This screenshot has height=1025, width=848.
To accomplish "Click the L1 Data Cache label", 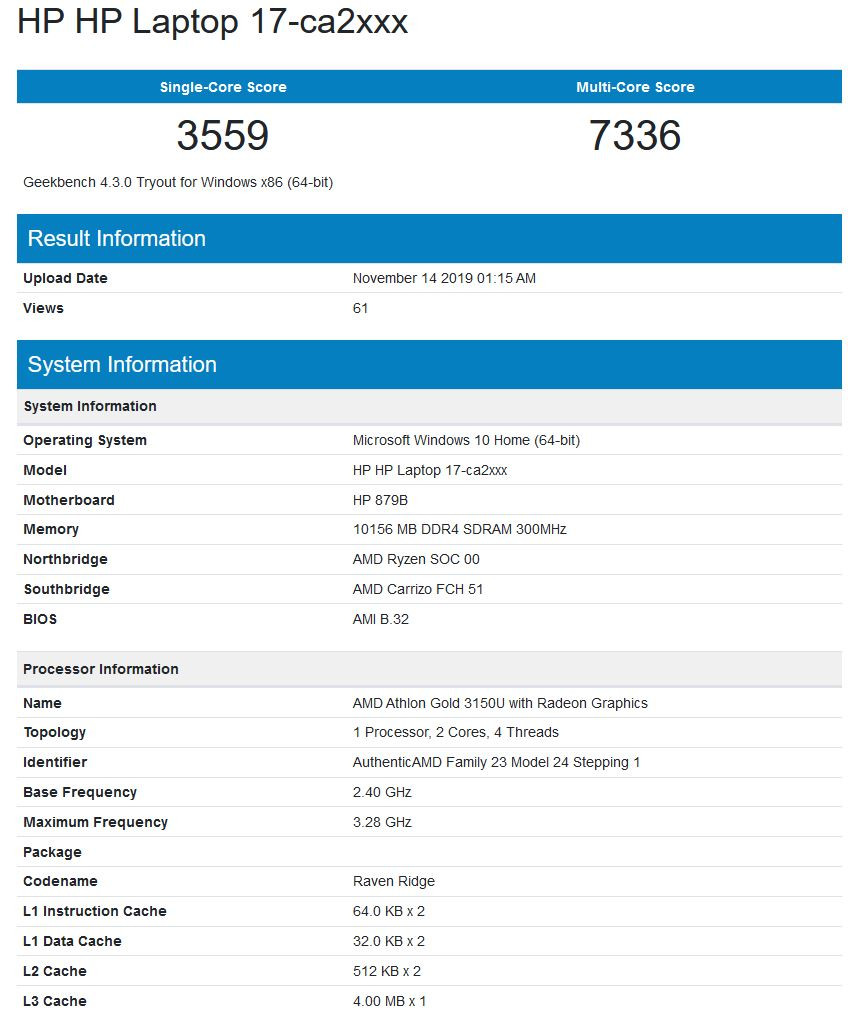I will (x=72, y=941).
